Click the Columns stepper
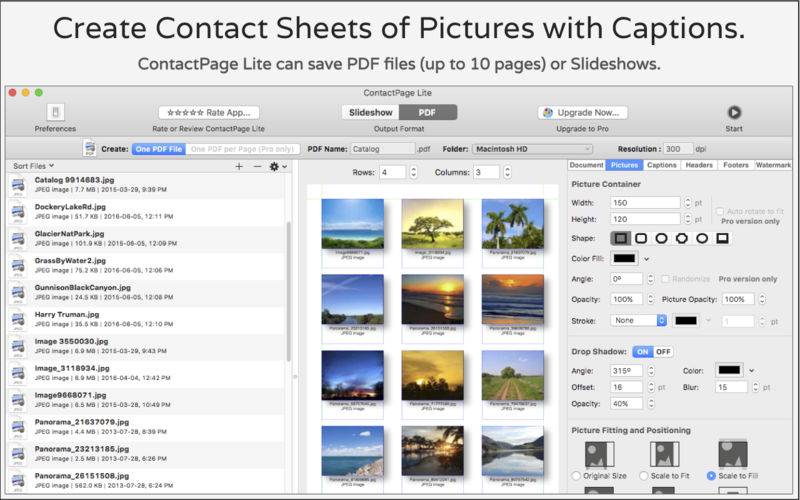 [x=507, y=172]
